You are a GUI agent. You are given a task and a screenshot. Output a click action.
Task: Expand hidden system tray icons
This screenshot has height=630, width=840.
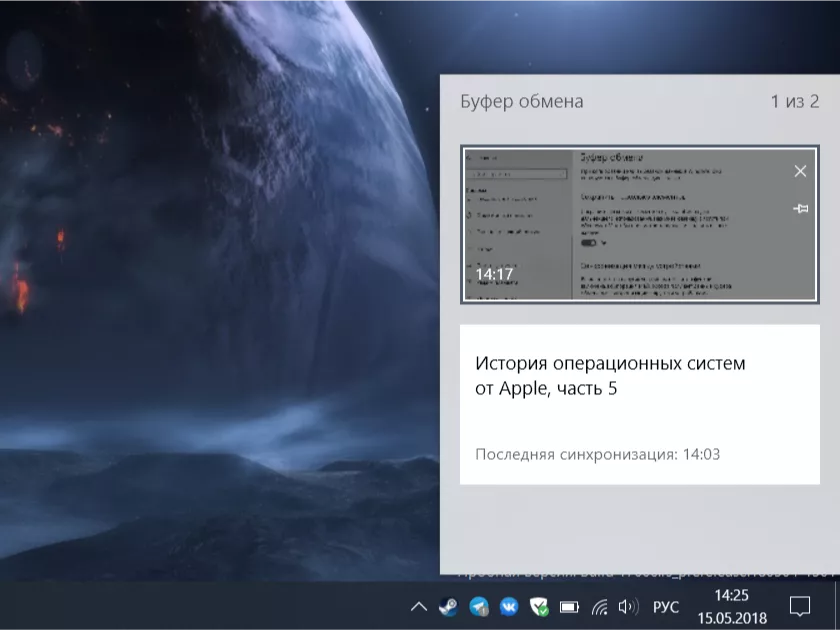(418, 606)
